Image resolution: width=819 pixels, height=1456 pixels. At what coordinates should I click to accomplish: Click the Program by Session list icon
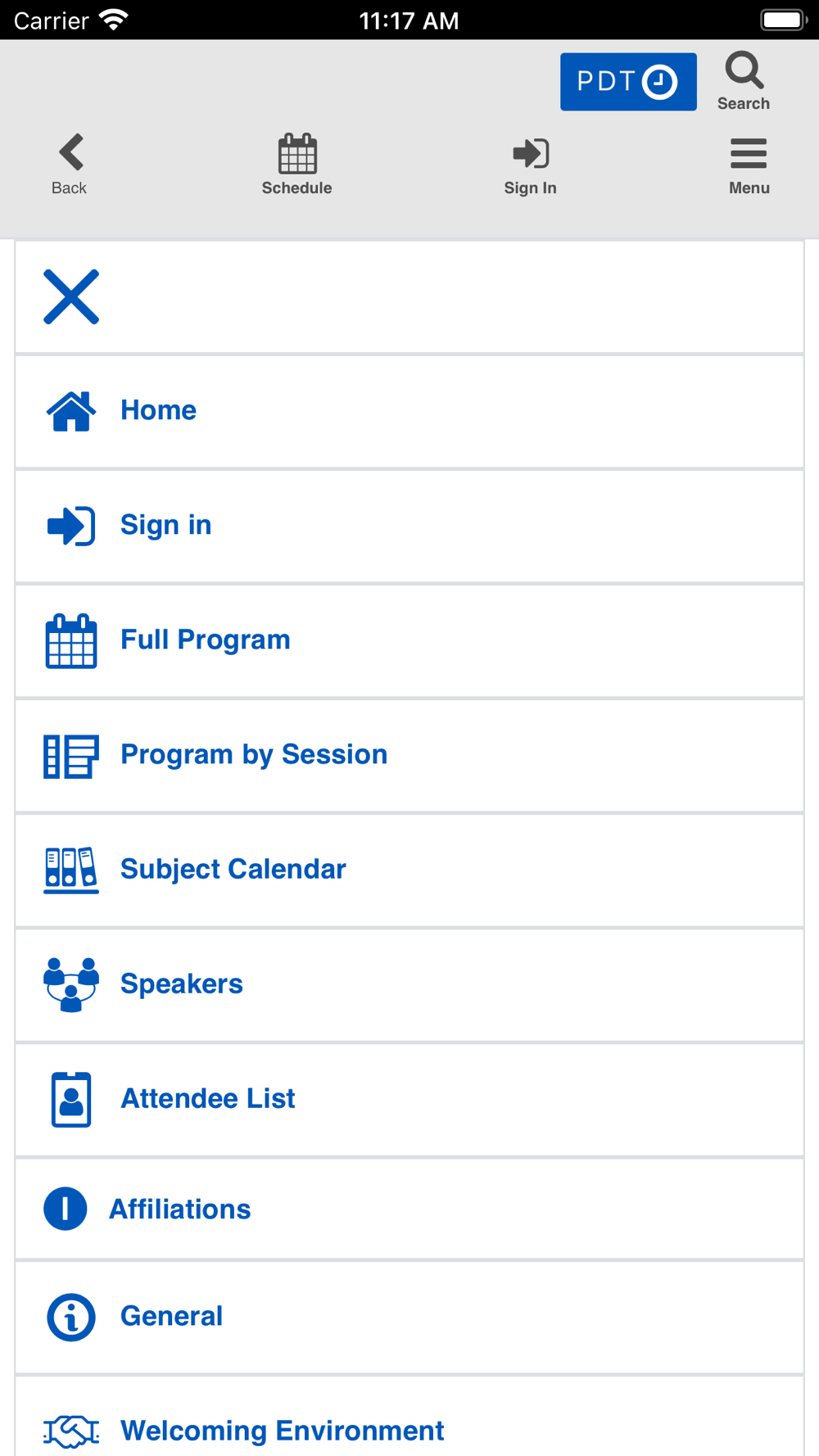pos(71,755)
